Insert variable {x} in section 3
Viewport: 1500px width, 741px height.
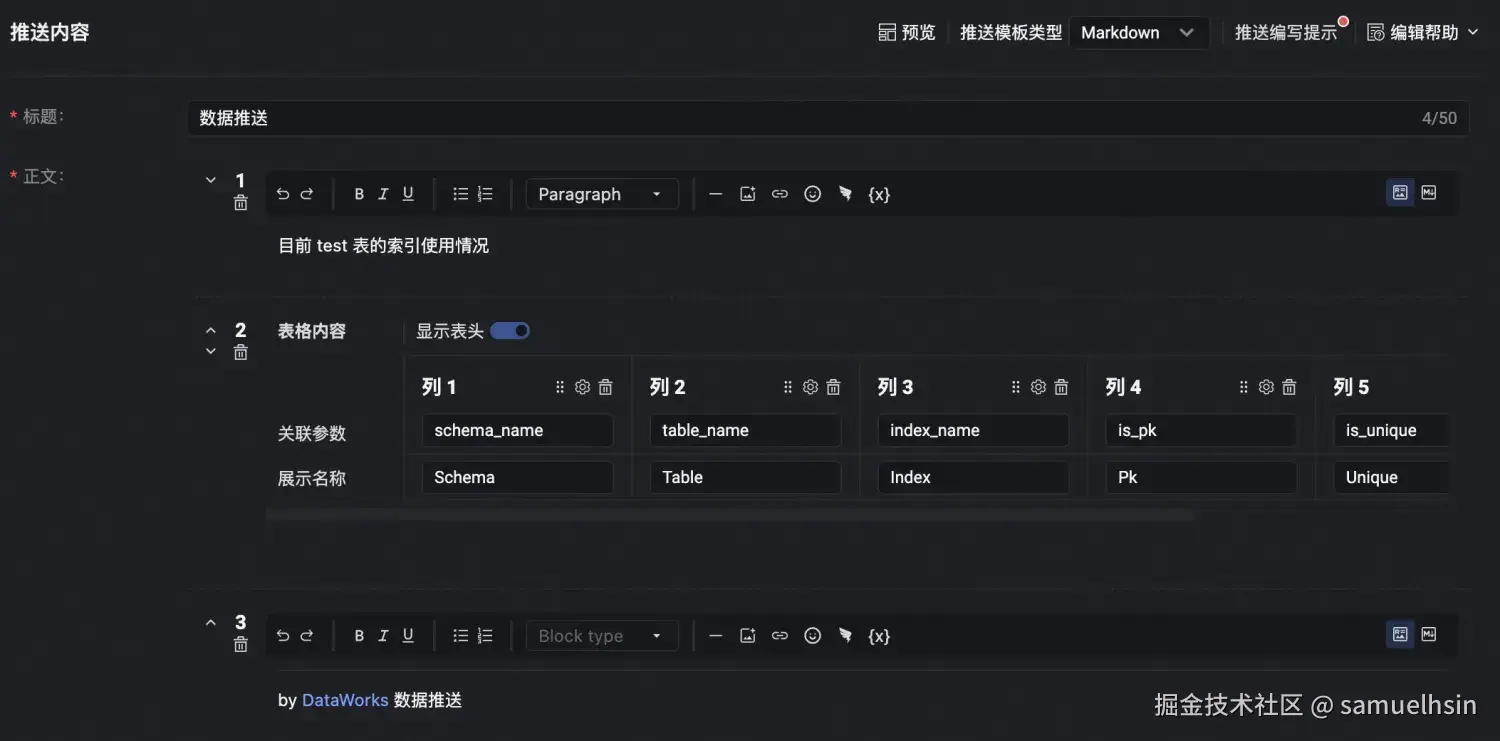[879, 636]
